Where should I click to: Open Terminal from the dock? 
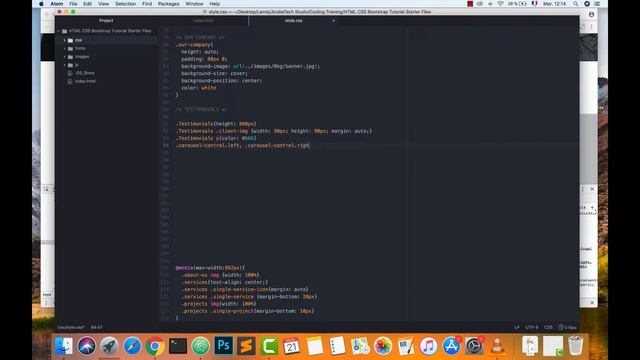click(178, 346)
